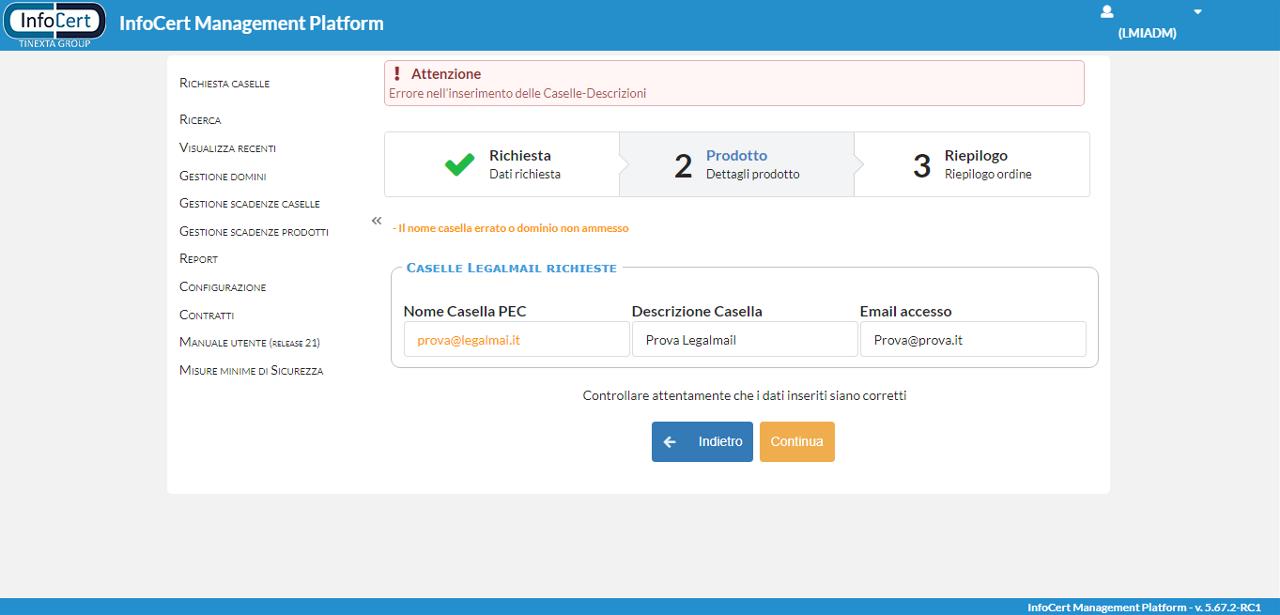Open Gestione domini from the sidebar

tap(222, 176)
